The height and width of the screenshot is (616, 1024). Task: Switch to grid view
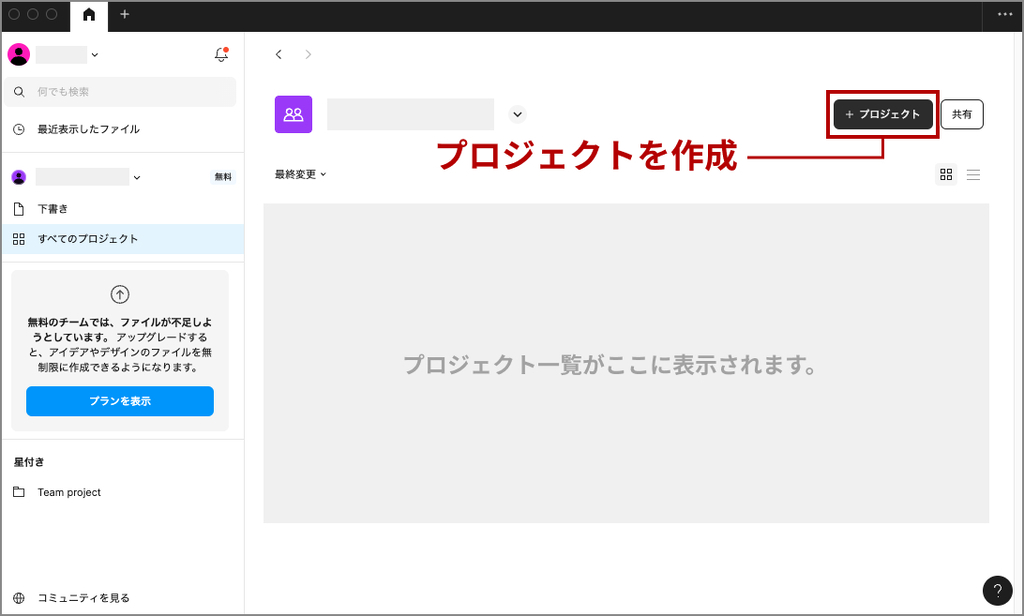(946, 174)
